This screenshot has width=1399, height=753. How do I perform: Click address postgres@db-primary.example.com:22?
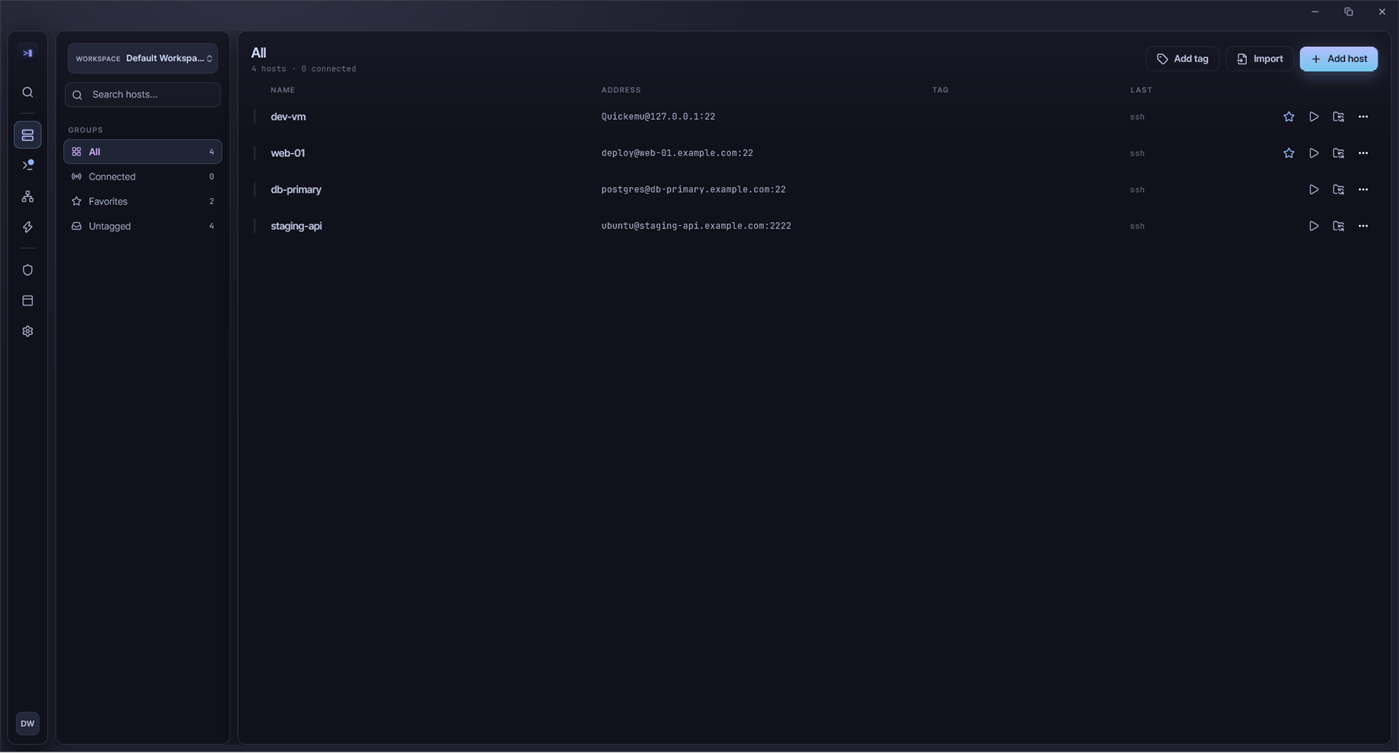[x=693, y=189]
